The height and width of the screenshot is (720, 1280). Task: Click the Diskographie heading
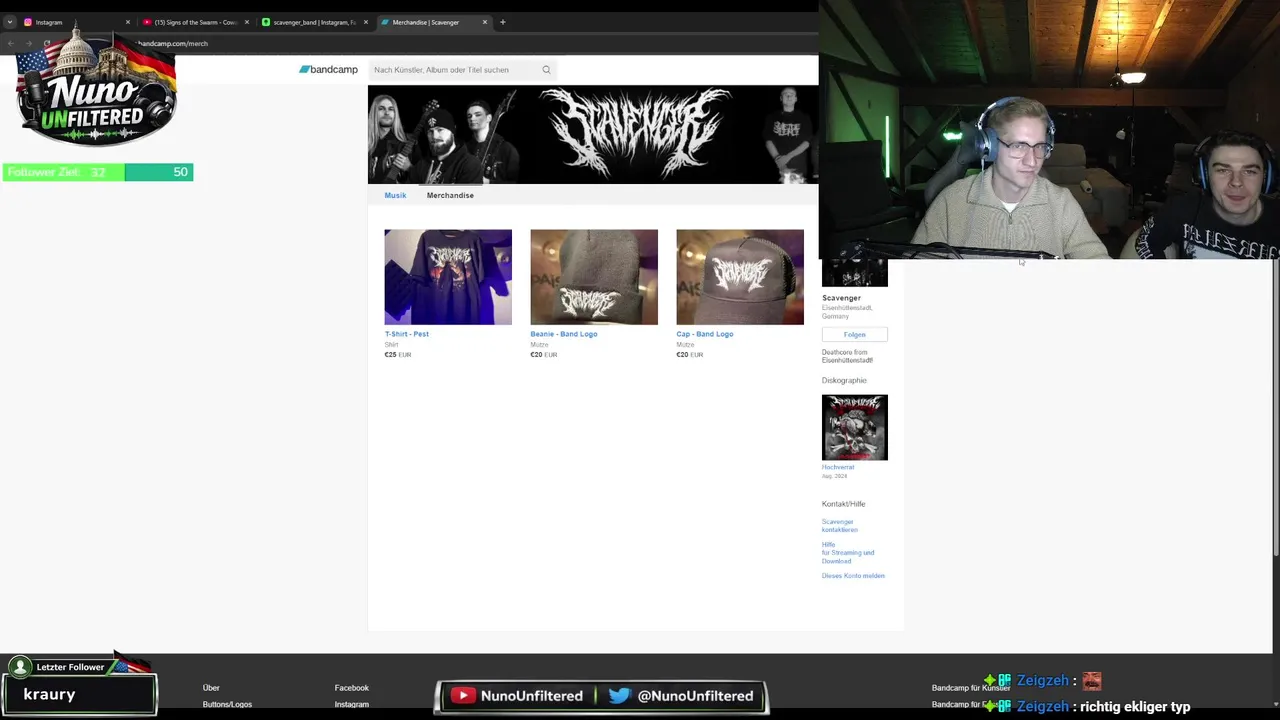pos(844,380)
